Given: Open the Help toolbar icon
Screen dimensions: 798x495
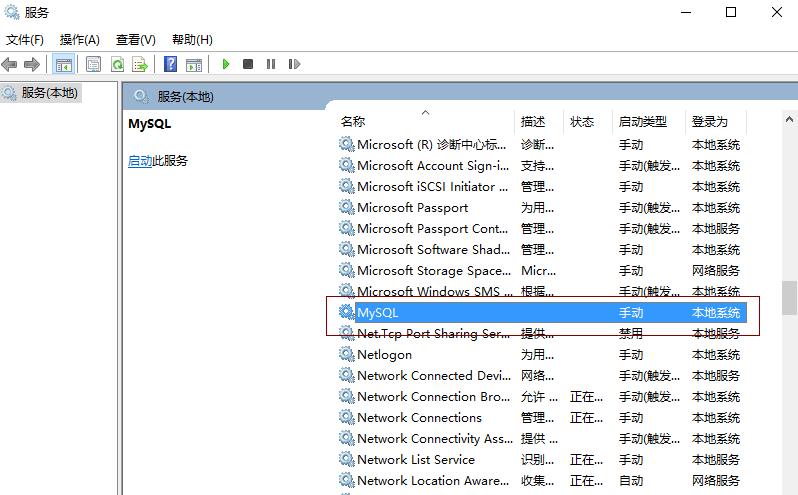Looking at the screenshot, I should tap(170, 65).
